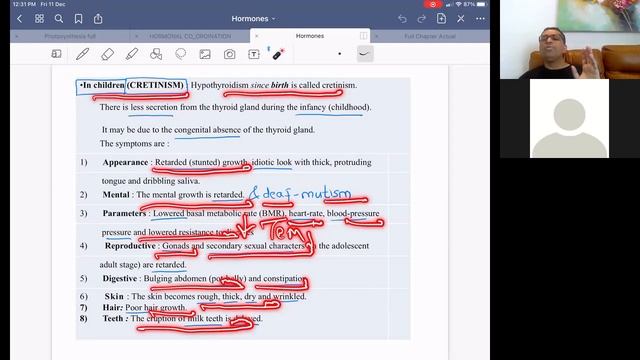The image size is (640, 360).
Task: Select the Image insert tool
Action: (x=205, y=54)
